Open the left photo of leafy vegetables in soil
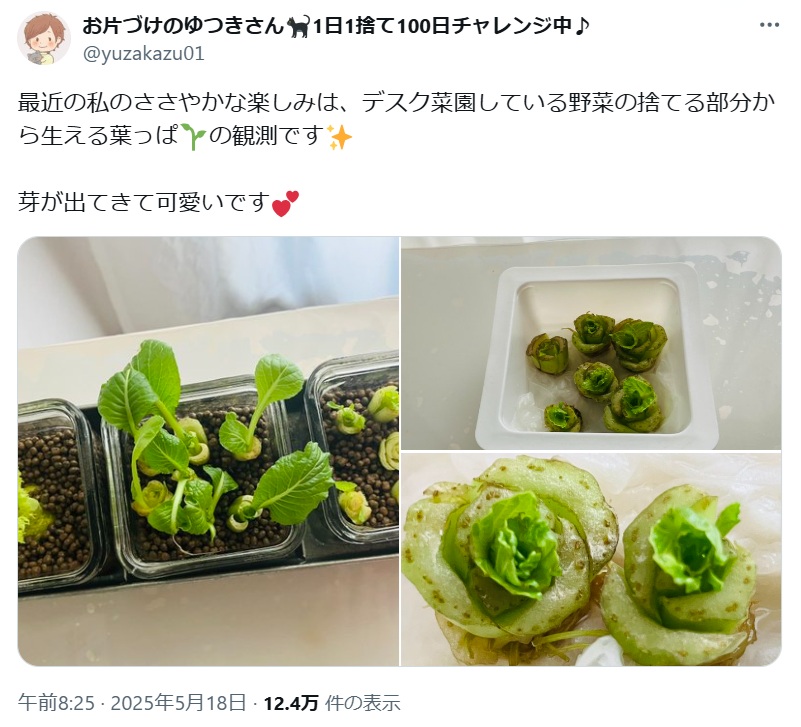Viewport: 801px width, 727px height. 208,451
